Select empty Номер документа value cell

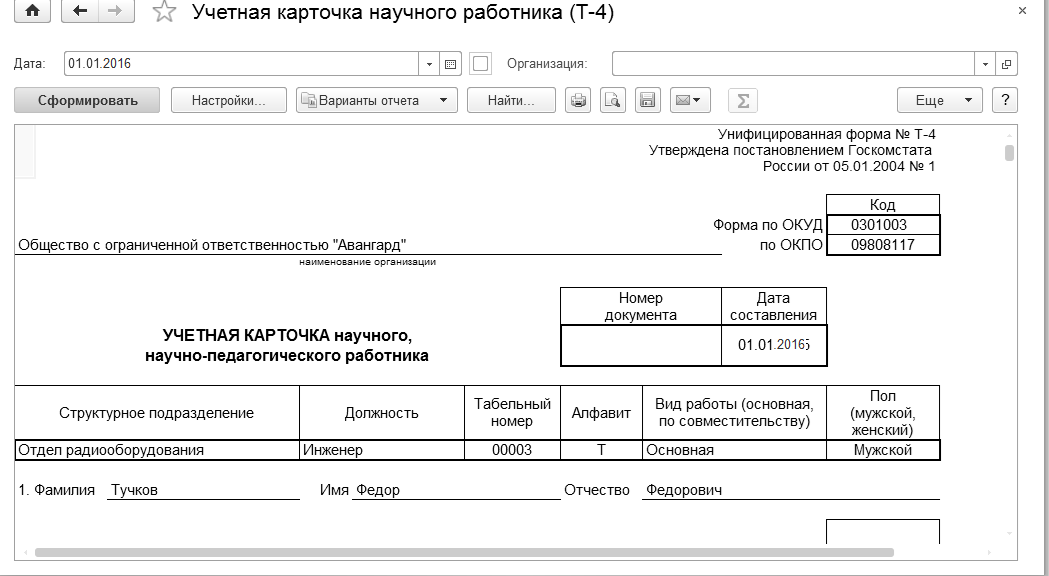[641, 345]
